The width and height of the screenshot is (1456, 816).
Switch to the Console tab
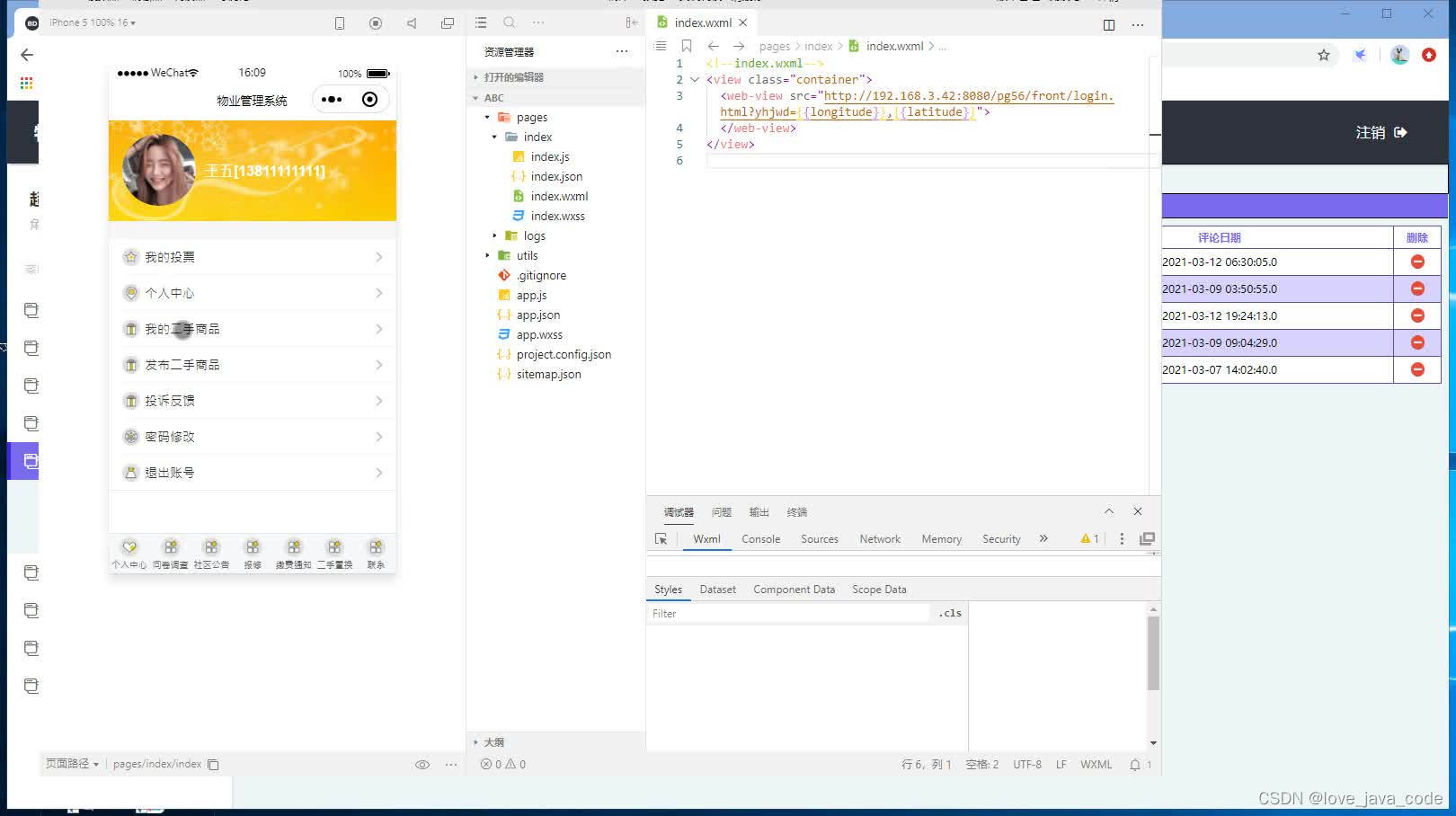point(760,539)
